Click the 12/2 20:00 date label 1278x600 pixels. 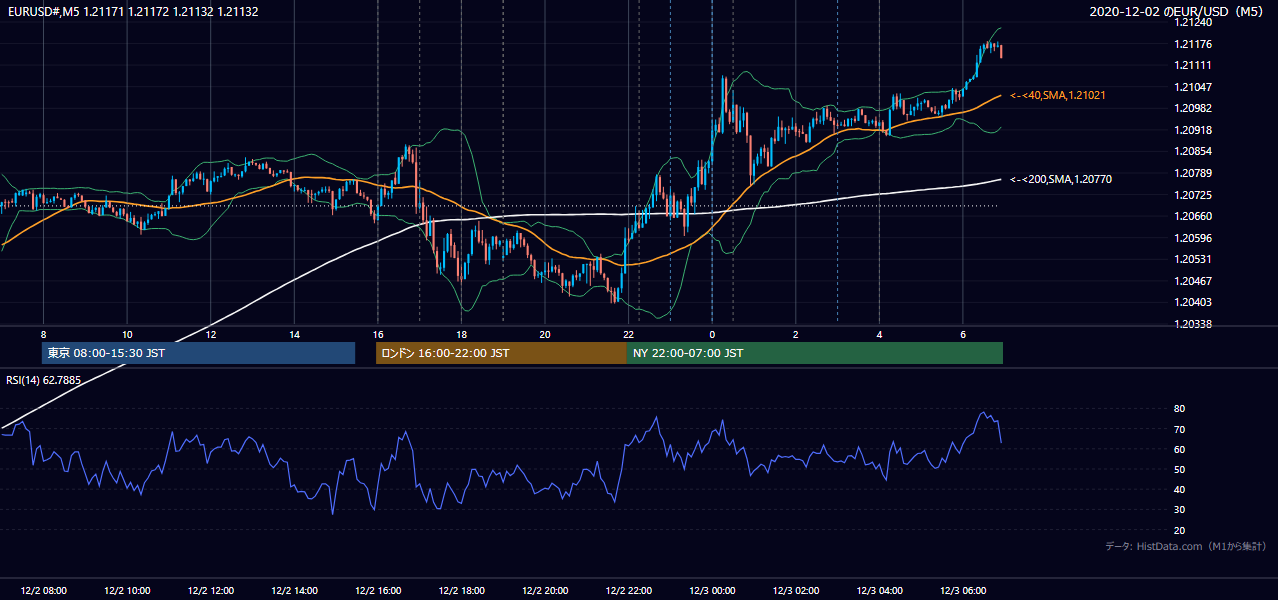[x=545, y=591]
